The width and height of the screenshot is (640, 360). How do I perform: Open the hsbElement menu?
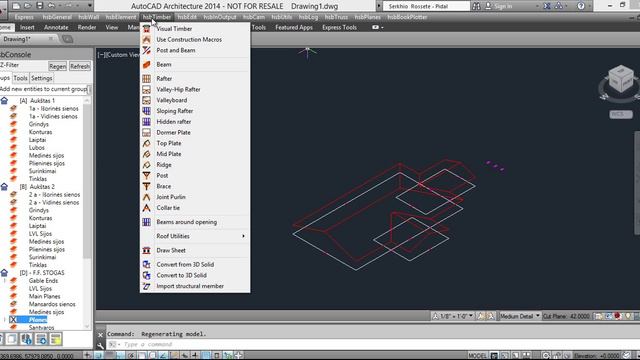tap(121, 17)
